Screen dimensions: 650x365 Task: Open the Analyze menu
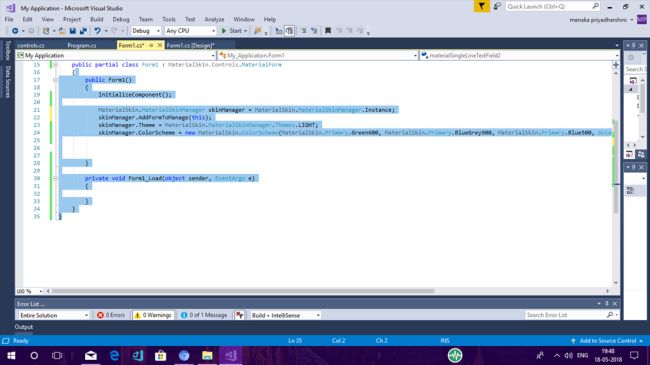click(214, 19)
